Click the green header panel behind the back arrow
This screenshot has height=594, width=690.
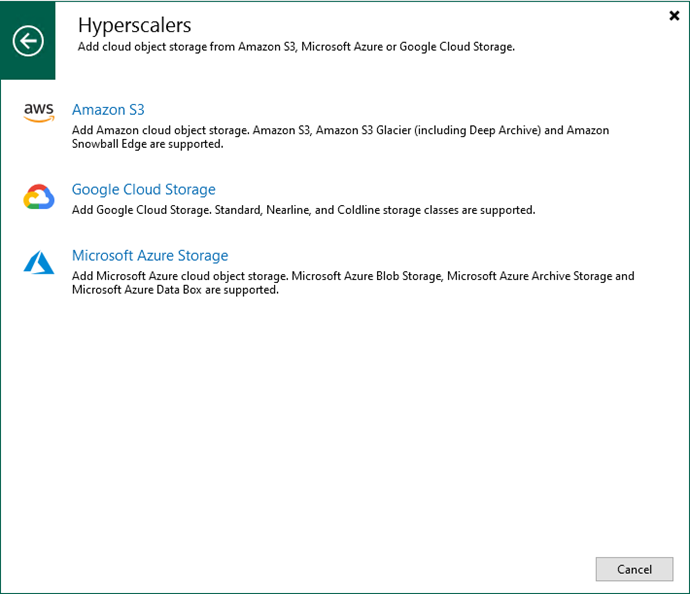coord(28,40)
